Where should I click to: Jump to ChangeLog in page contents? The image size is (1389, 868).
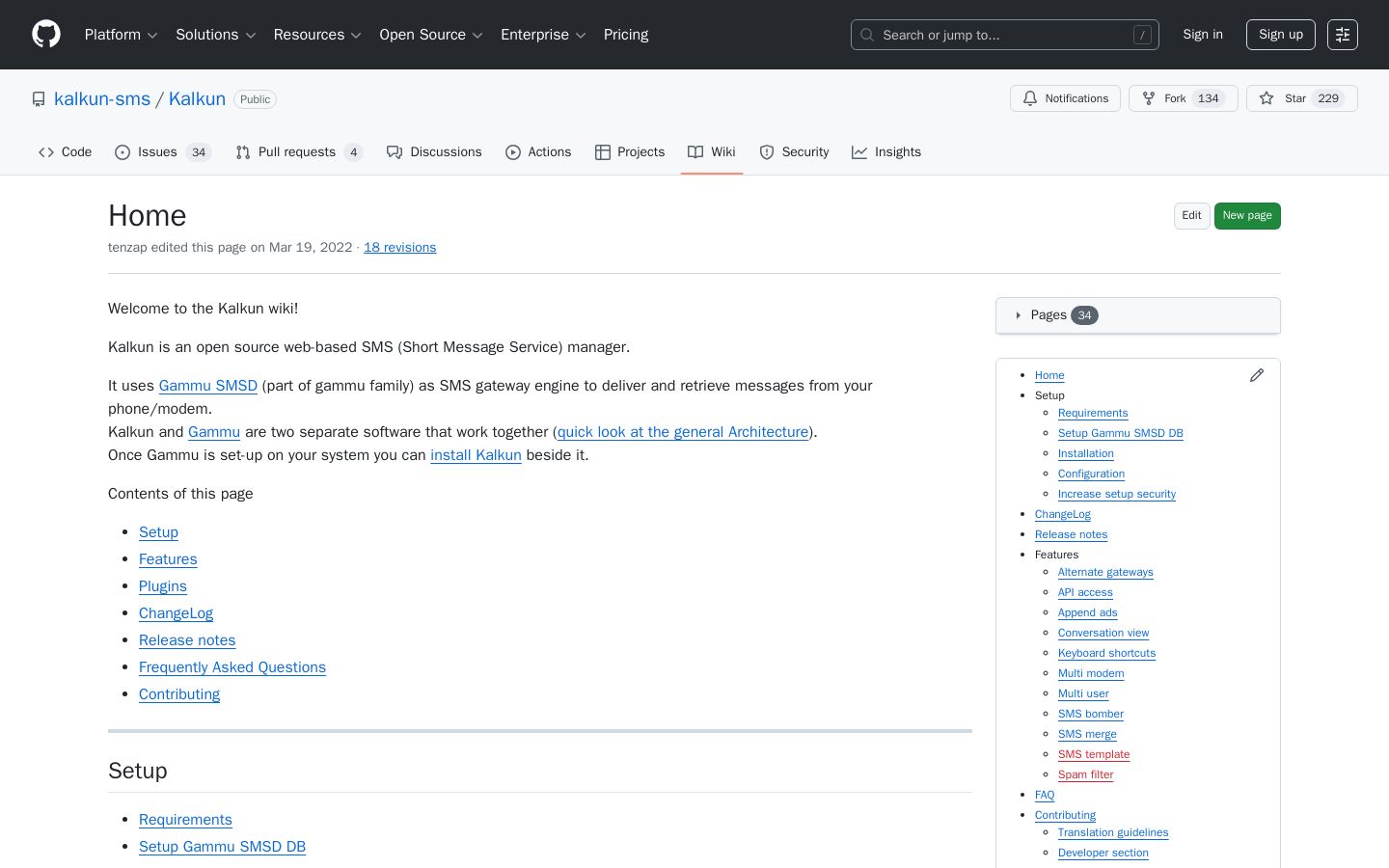coord(176,613)
